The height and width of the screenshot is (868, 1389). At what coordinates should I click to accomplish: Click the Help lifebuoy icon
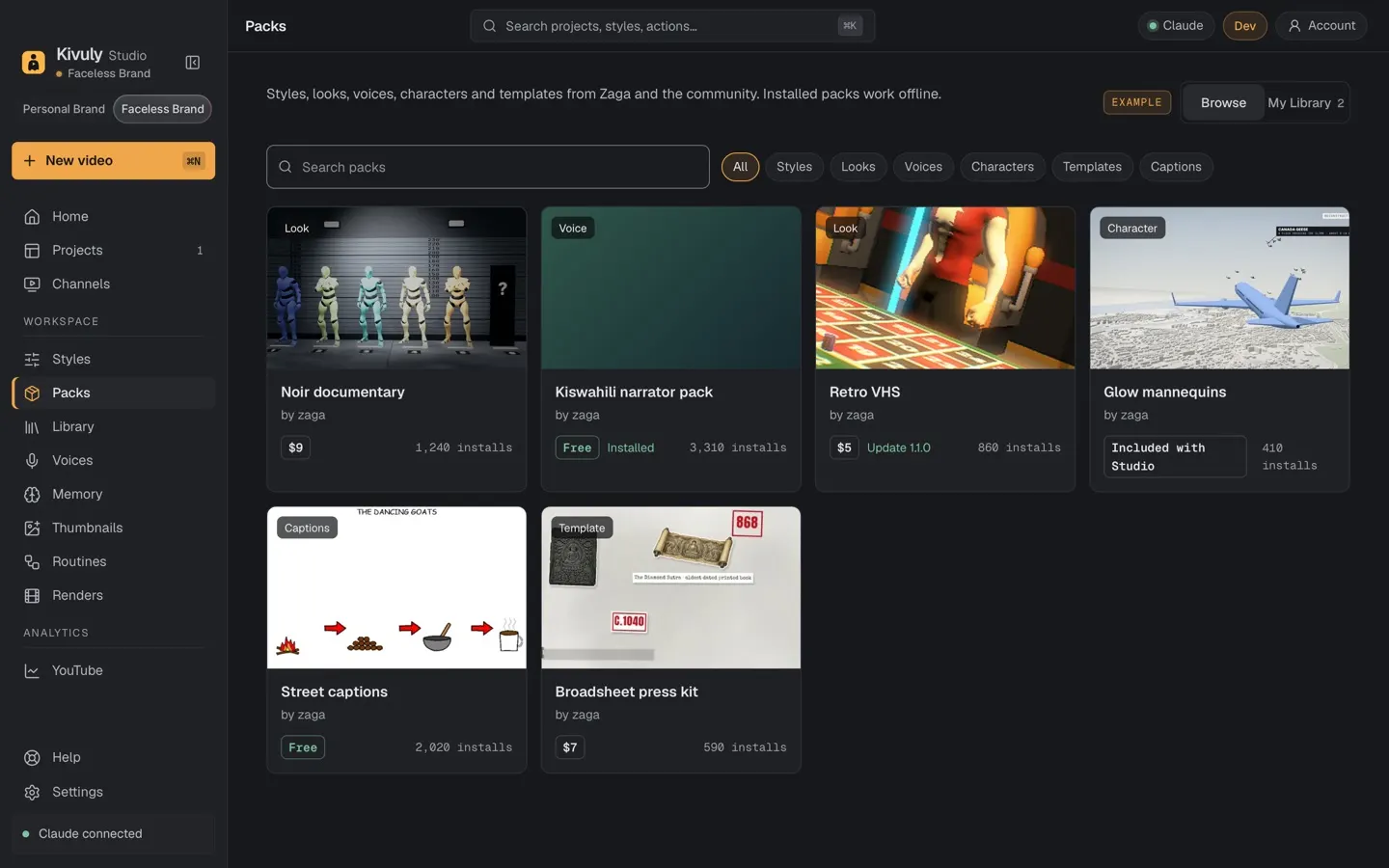pos(32,758)
